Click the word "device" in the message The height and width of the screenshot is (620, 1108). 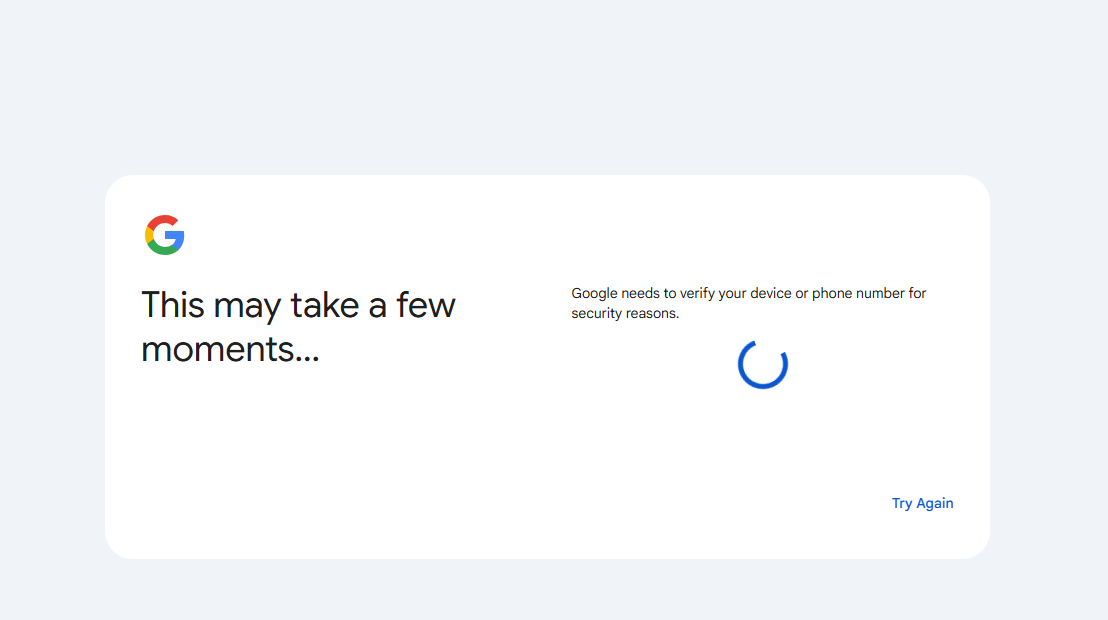[x=770, y=293]
